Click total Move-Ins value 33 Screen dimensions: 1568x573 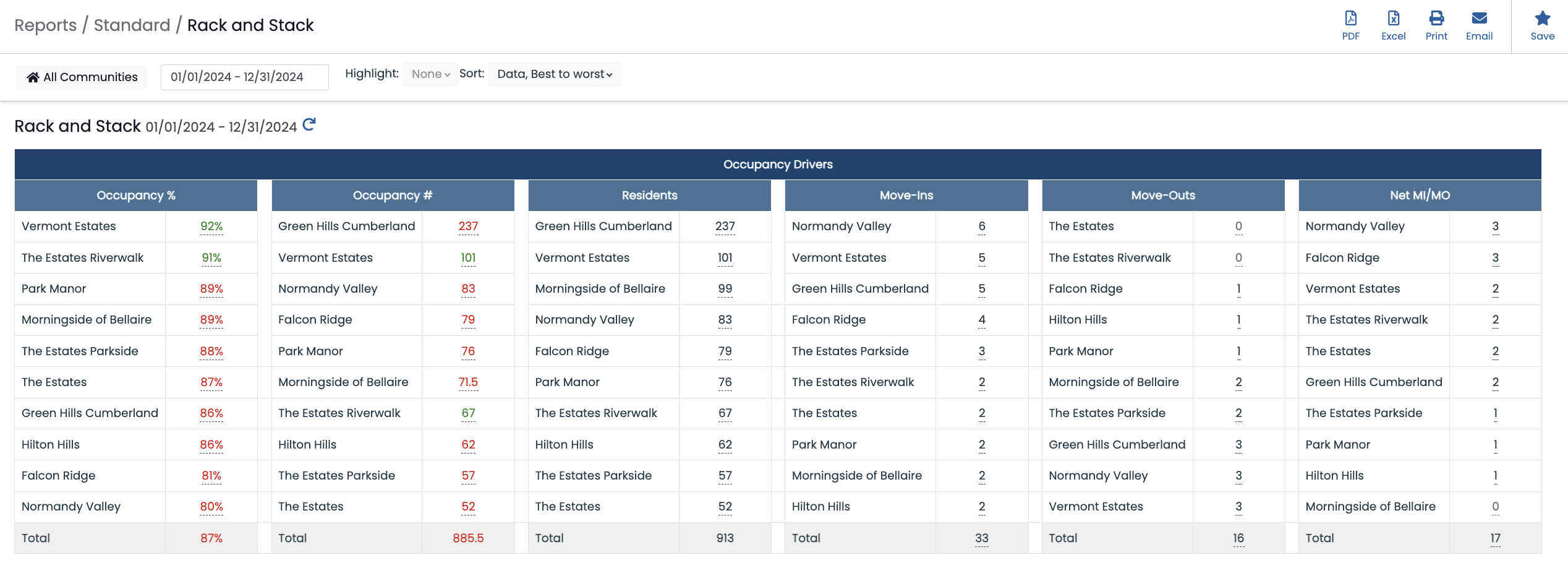(981, 538)
